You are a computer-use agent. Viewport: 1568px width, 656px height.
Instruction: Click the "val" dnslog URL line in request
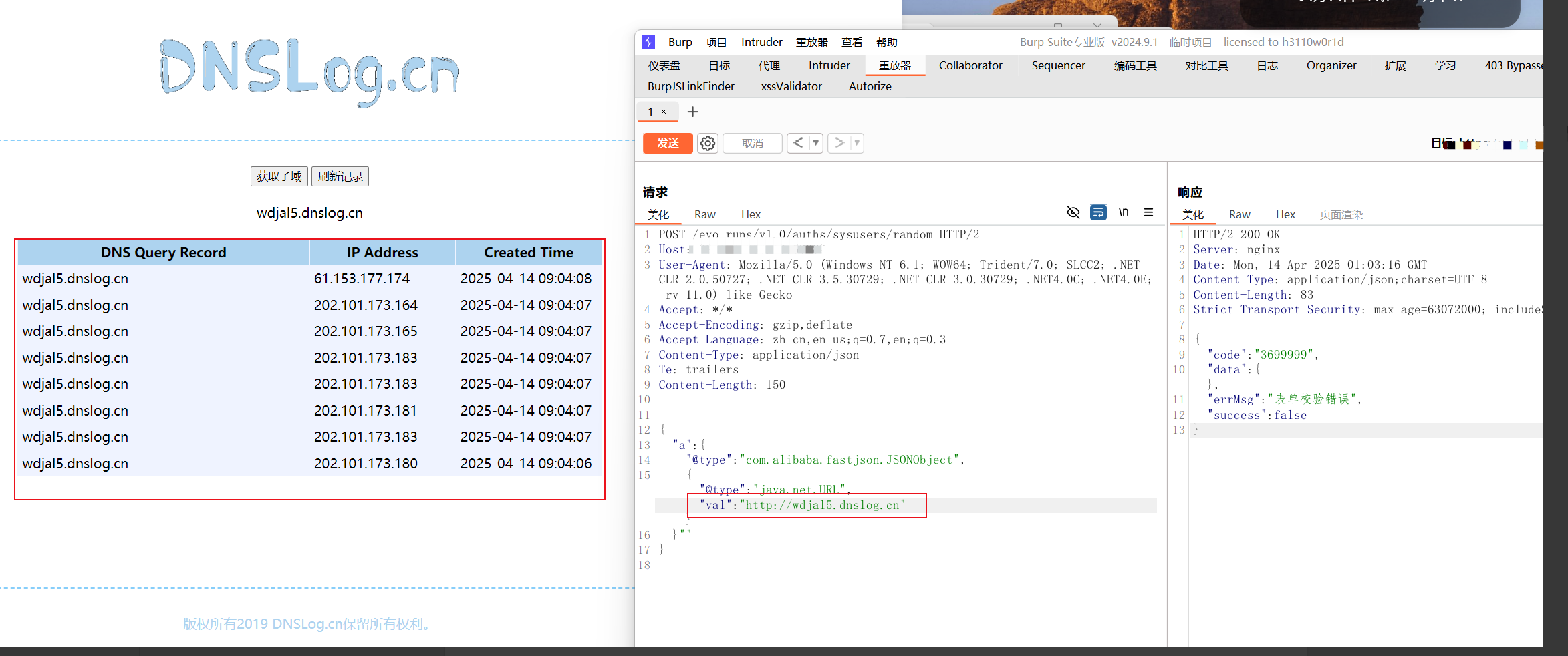pyautogui.click(x=802, y=505)
